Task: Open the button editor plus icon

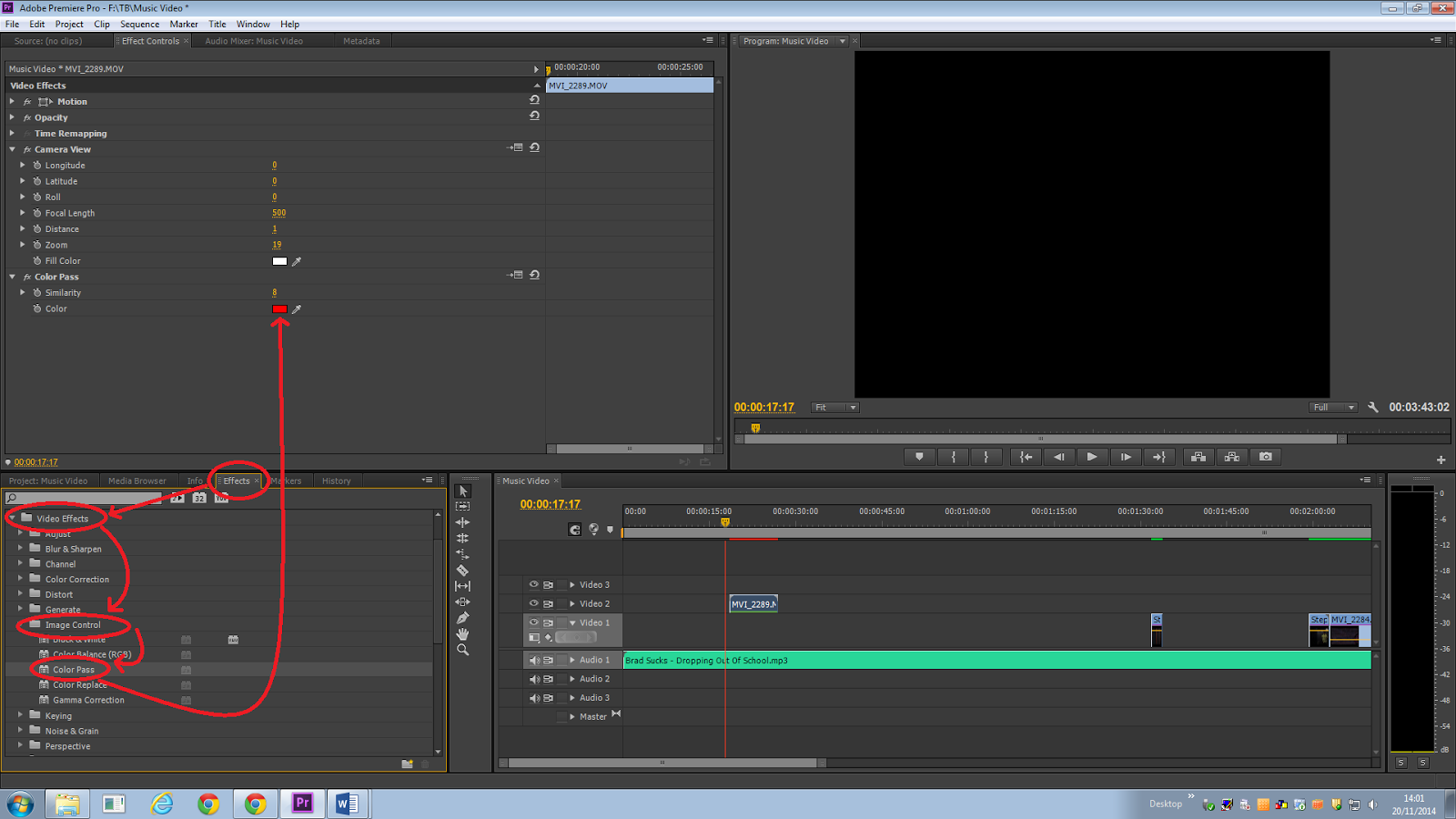Action: pyautogui.click(x=1441, y=460)
